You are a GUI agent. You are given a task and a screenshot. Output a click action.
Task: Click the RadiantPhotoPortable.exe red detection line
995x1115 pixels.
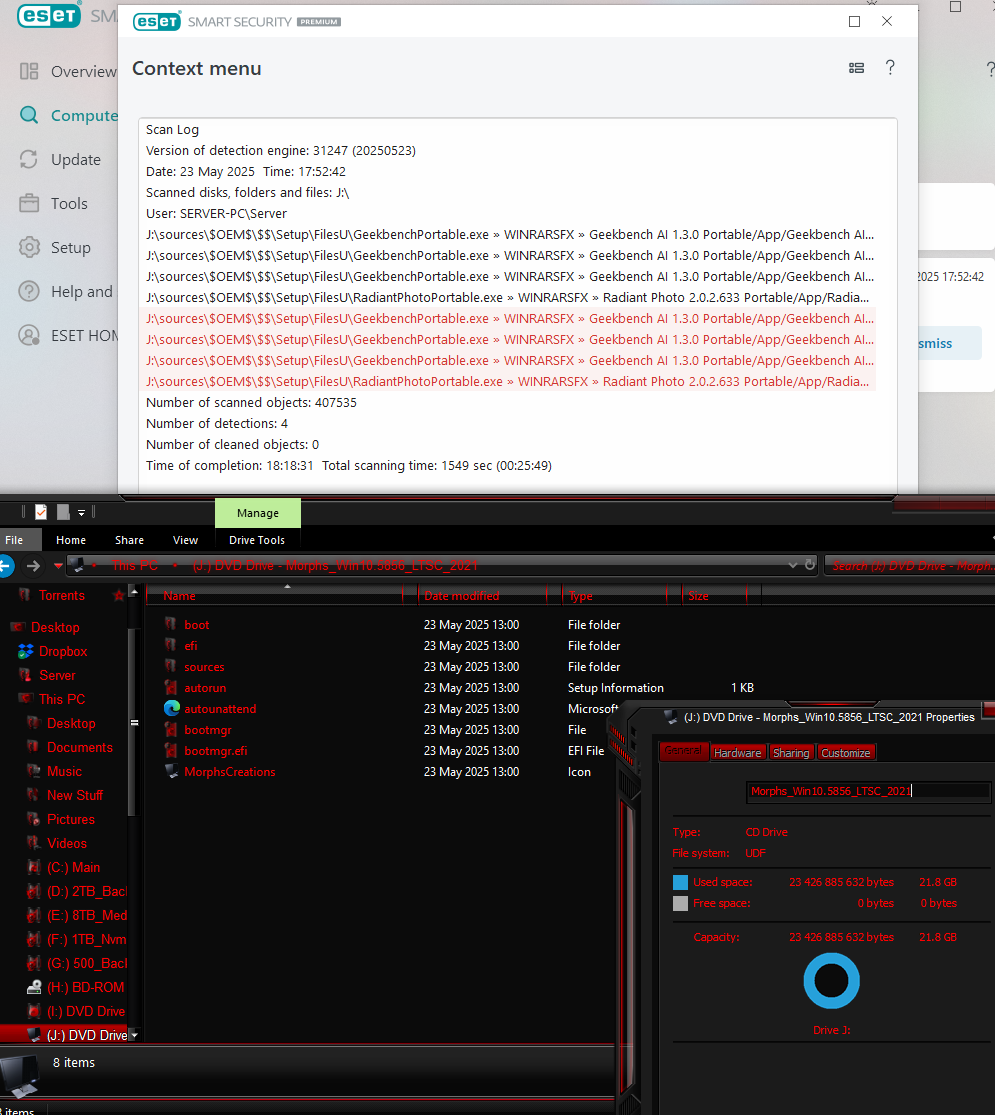pyautogui.click(x=507, y=382)
